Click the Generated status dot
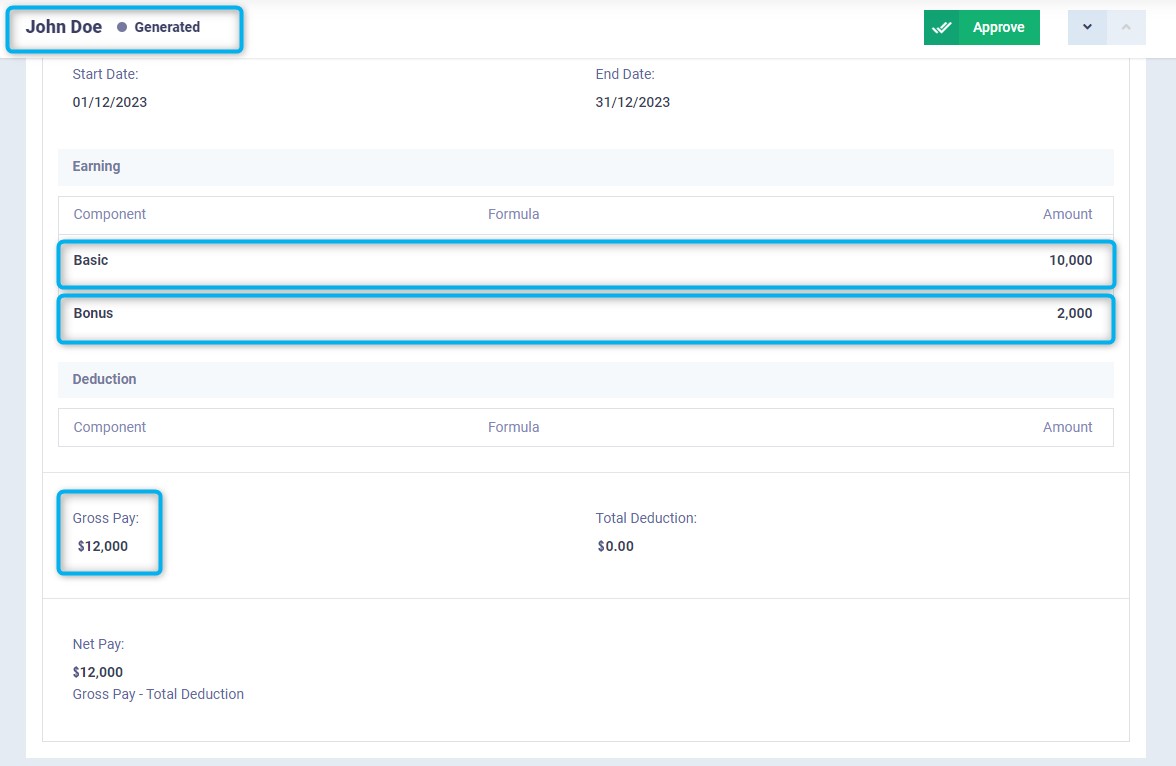This screenshot has height=766, width=1176. pos(122,28)
